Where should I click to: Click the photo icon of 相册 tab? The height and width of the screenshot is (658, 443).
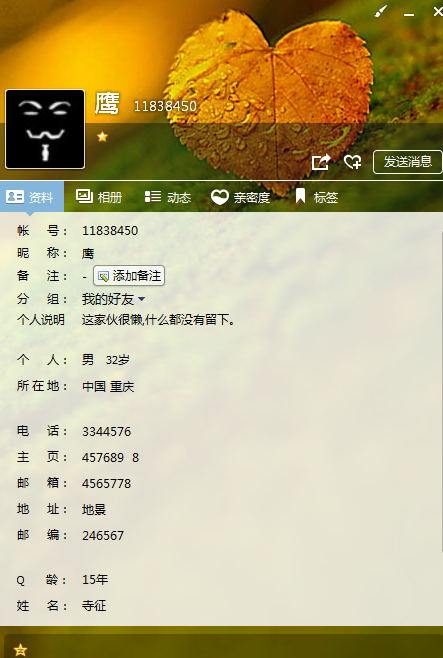(x=84, y=196)
